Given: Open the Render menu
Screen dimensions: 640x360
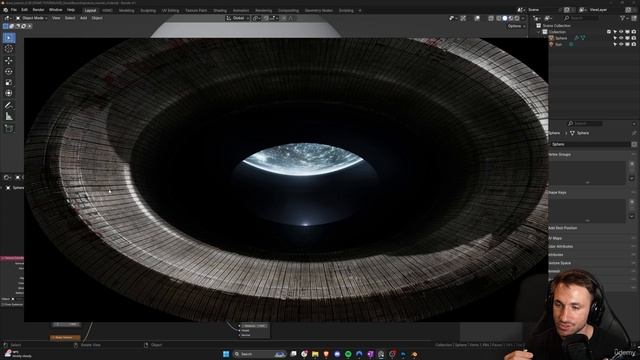Looking at the screenshot, I should pos(38,10).
